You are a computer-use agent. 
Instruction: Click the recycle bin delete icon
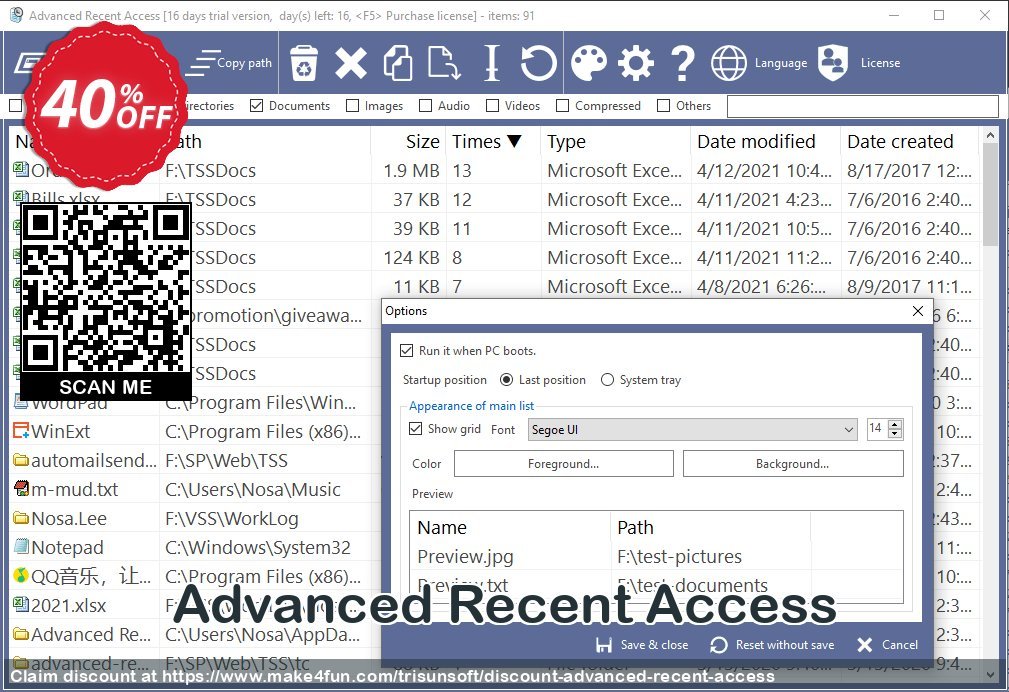tap(304, 63)
